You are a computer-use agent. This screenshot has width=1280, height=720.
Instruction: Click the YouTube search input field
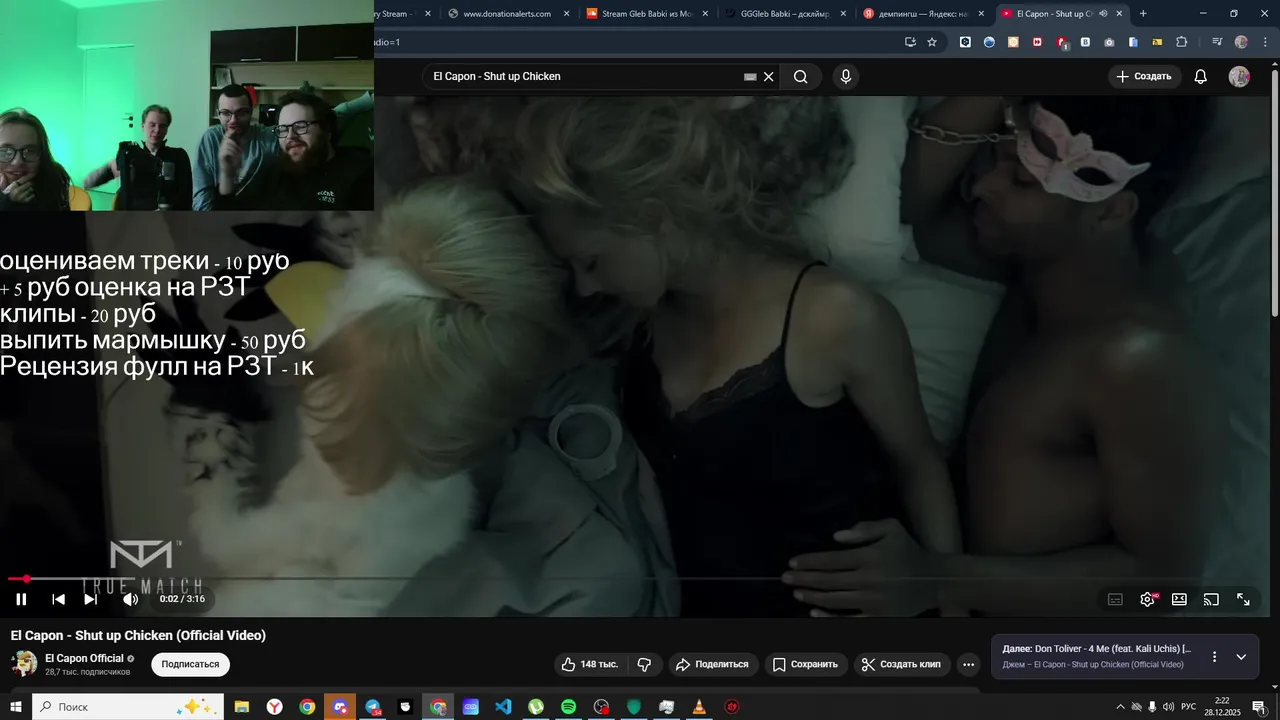coord(585,76)
